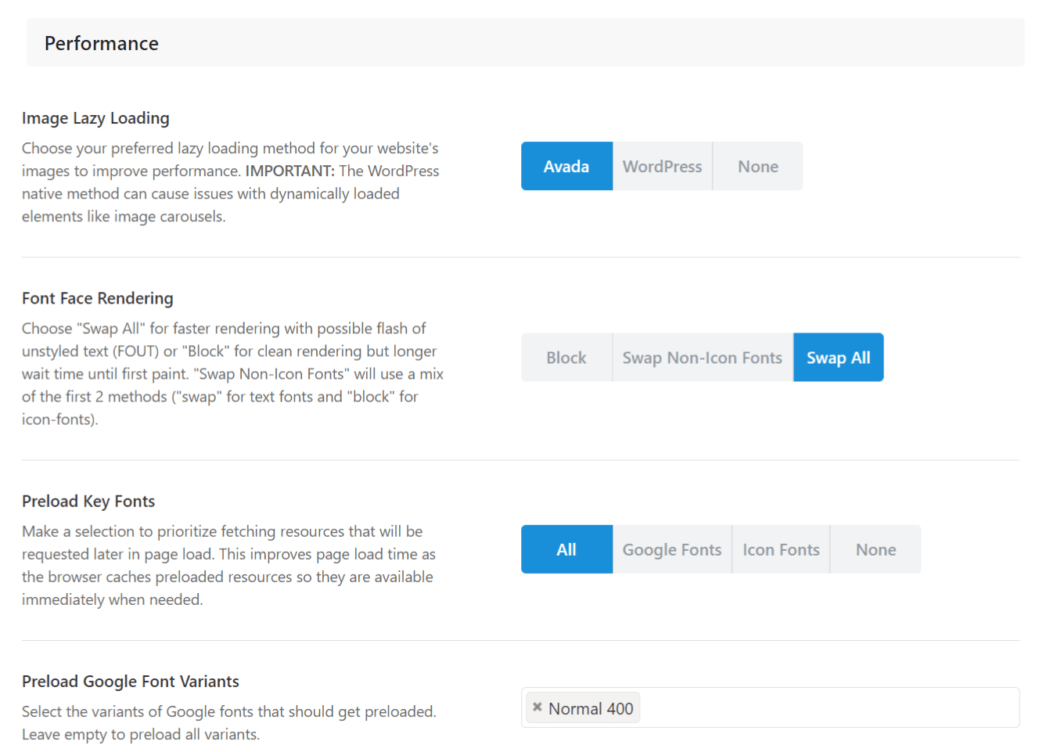Remove the Normal 400 font variant tag
The width and height of the screenshot is (1050, 752).
(536, 707)
